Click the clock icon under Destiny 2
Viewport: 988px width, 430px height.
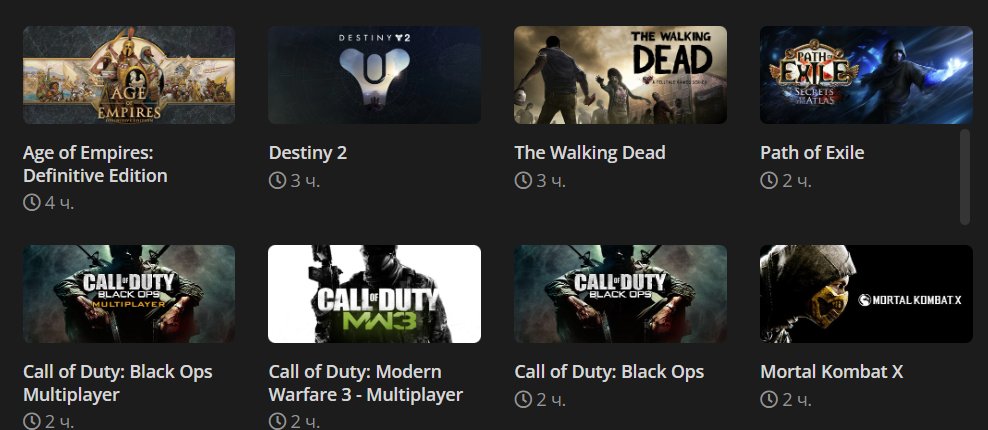pyautogui.click(x=277, y=181)
